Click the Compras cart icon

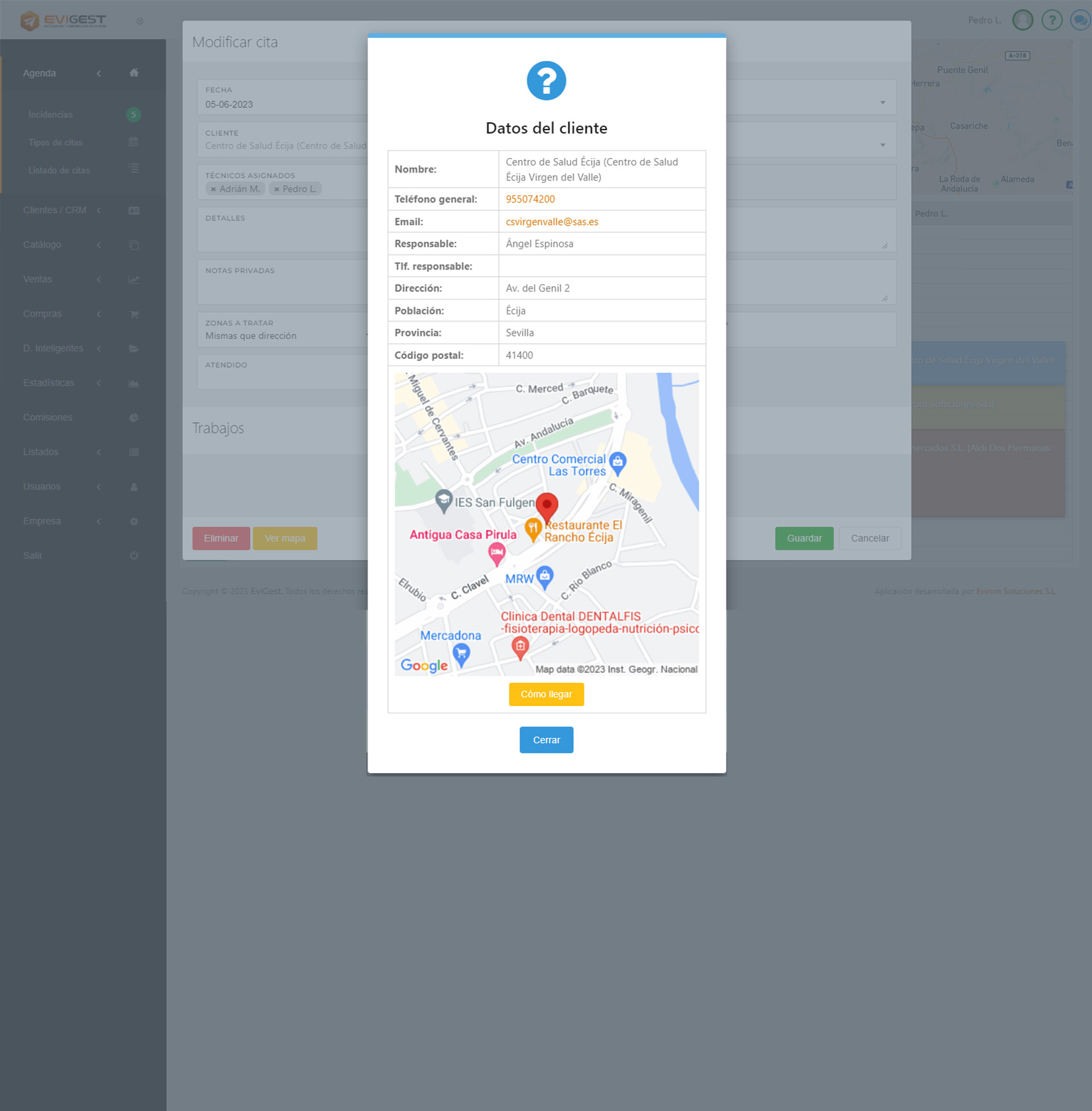(x=134, y=314)
